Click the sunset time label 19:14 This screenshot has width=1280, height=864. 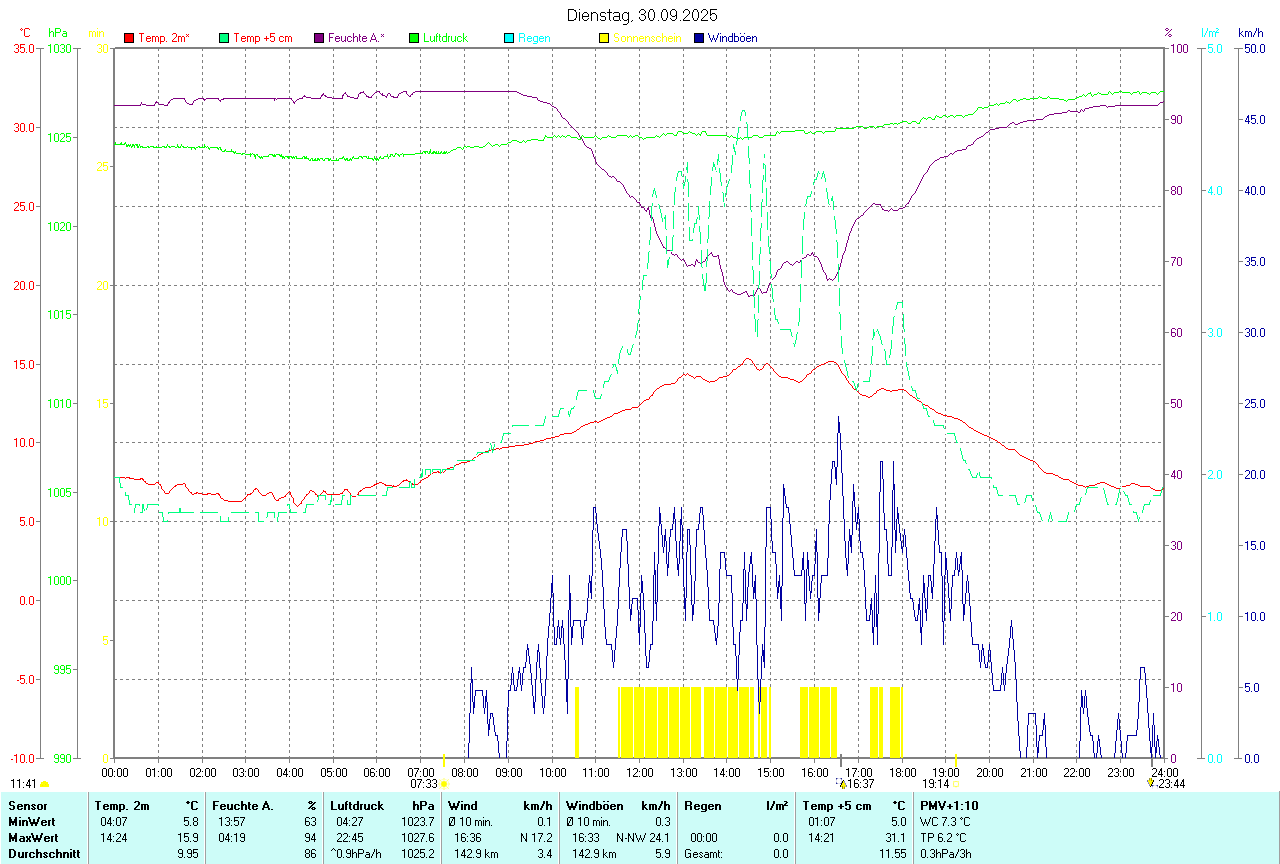(x=935, y=784)
